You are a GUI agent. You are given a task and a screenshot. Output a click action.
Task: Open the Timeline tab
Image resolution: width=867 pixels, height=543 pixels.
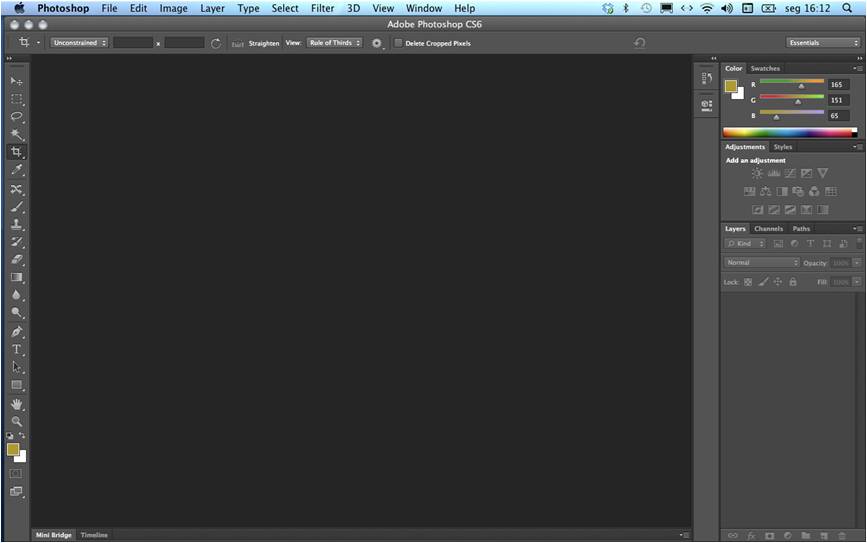coord(94,535)
